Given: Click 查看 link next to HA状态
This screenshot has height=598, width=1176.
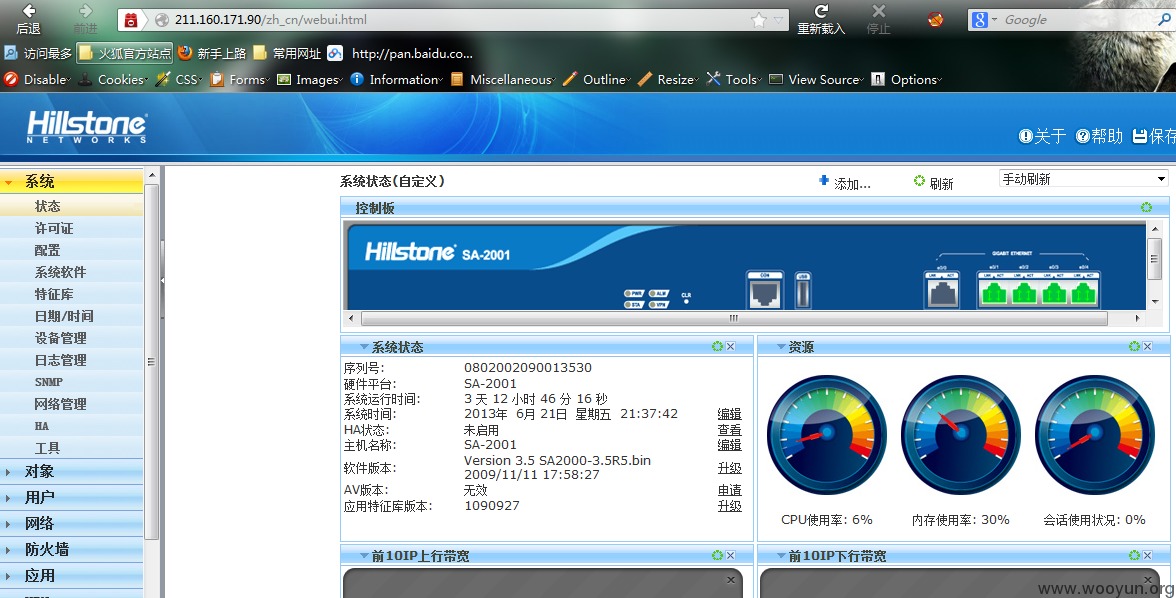Looking at the screenshot, I should 730,430.
